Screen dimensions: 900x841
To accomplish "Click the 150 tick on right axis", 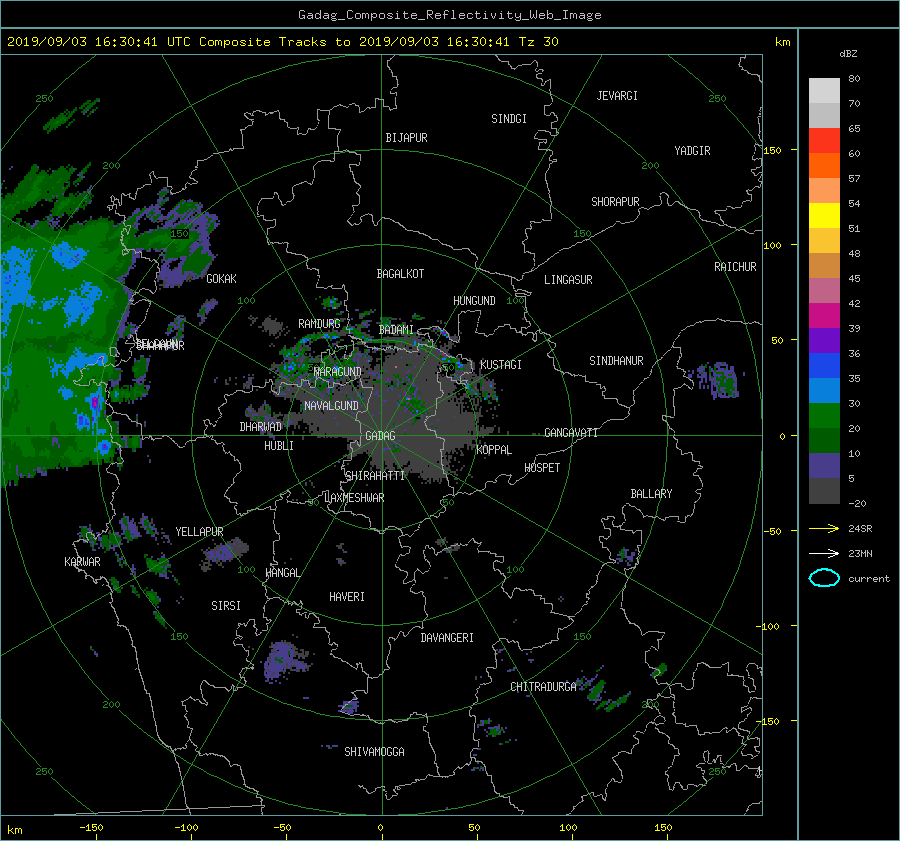I will (x=773, y=150).
